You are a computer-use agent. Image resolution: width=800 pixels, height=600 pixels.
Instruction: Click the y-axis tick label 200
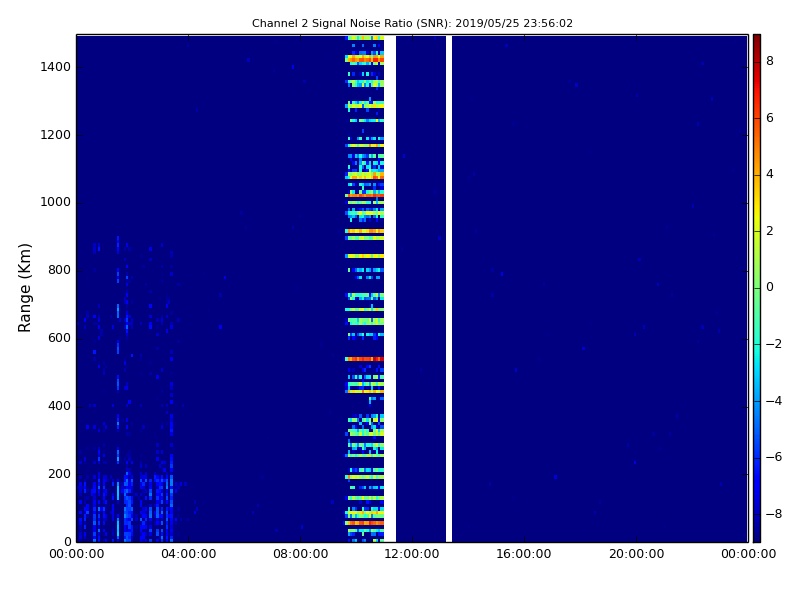point(59,473)
